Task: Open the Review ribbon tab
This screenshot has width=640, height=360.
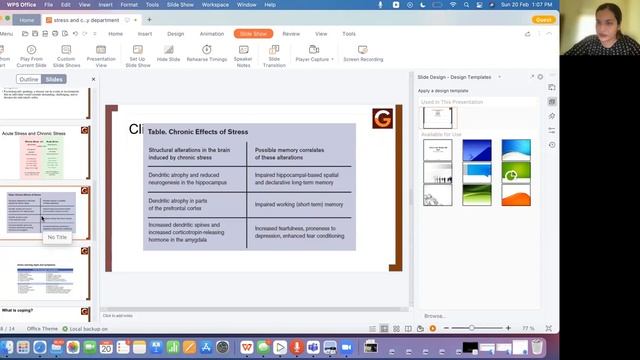Action: coord(291,34)
